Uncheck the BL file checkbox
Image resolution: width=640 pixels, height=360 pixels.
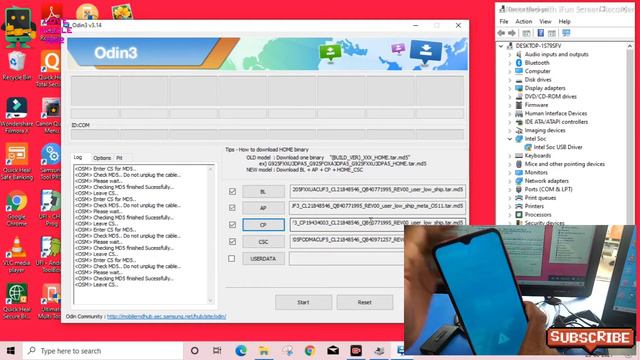coord(232,191)
